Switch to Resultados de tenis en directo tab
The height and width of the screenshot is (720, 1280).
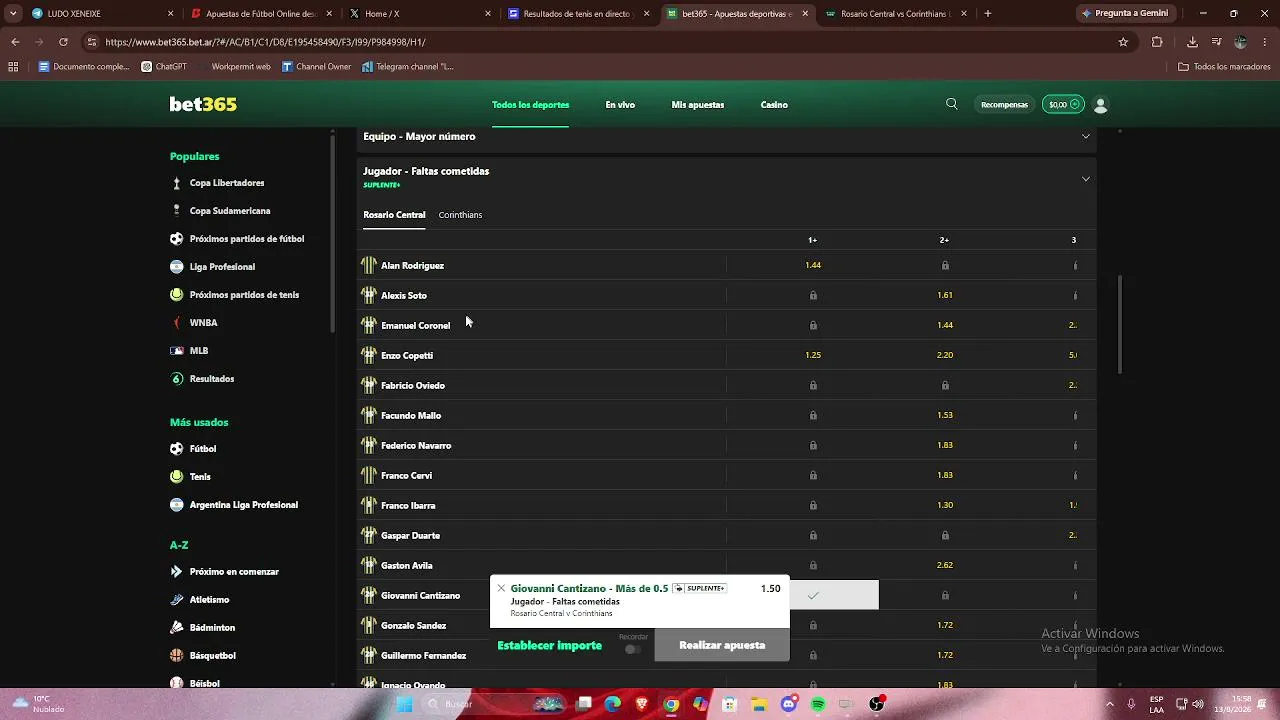click(x=577, y=14)
